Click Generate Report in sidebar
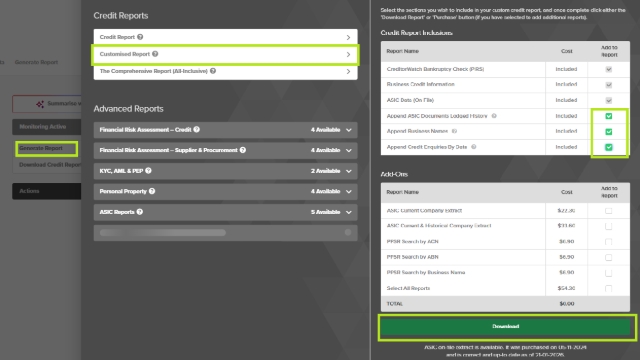Viewport: 640px width, 360px height. (x=47, y=149)
